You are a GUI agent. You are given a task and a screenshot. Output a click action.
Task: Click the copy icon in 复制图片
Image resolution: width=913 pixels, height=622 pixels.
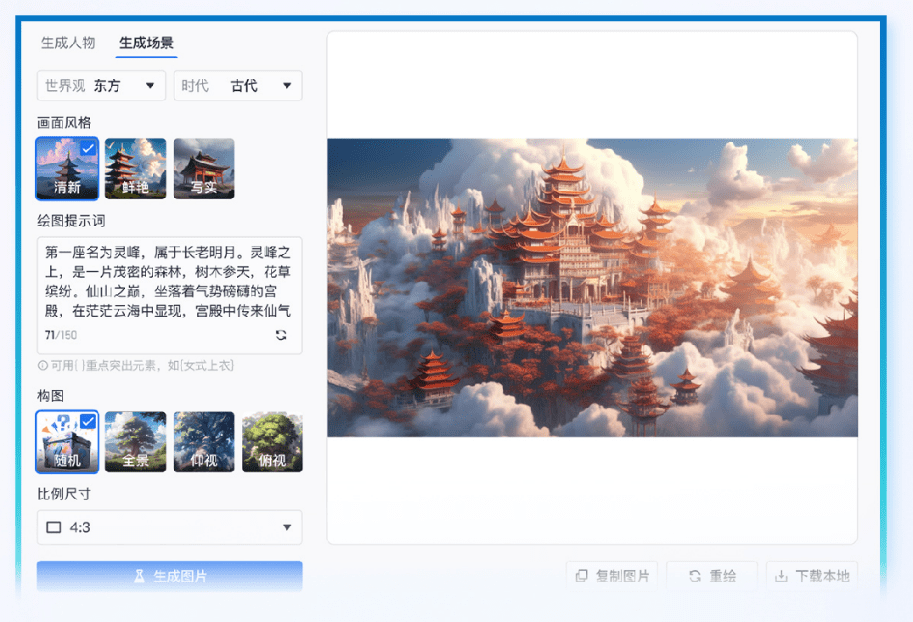pyautogui.click(x=581, y=576)
